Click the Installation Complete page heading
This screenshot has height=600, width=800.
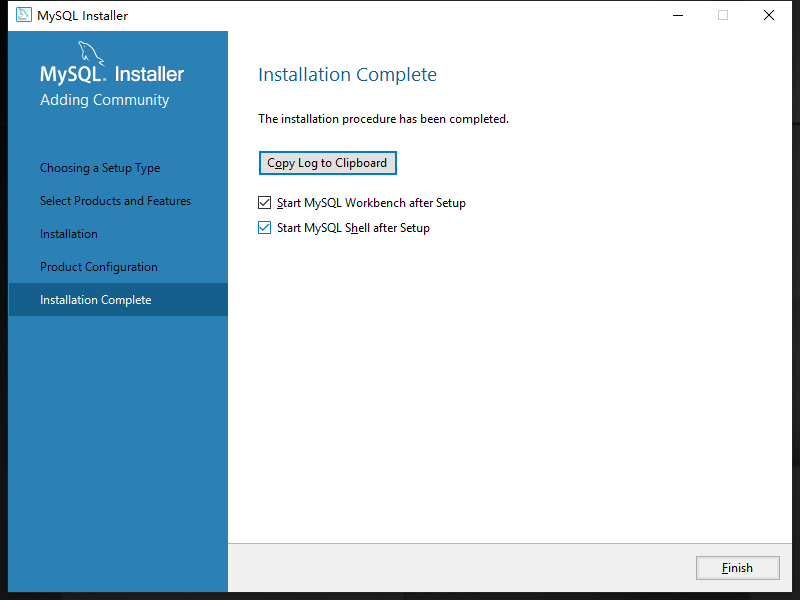[347, 75]
